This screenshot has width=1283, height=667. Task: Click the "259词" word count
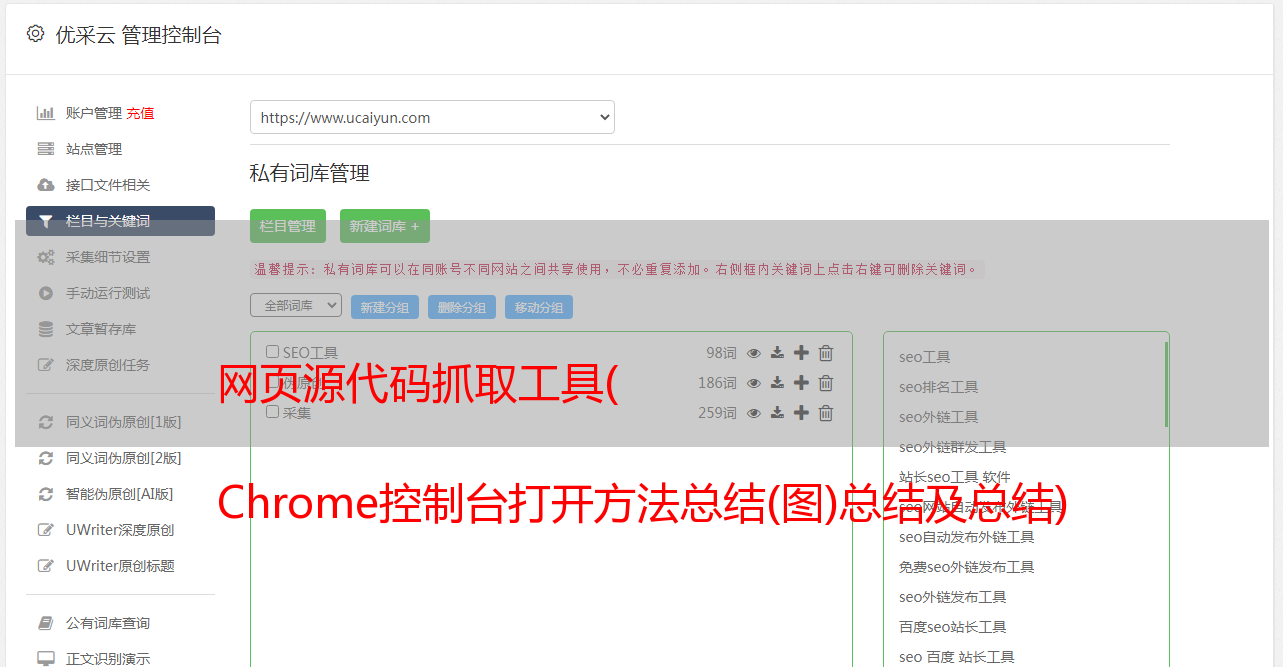pyautogui.click(x=718, y=413)
